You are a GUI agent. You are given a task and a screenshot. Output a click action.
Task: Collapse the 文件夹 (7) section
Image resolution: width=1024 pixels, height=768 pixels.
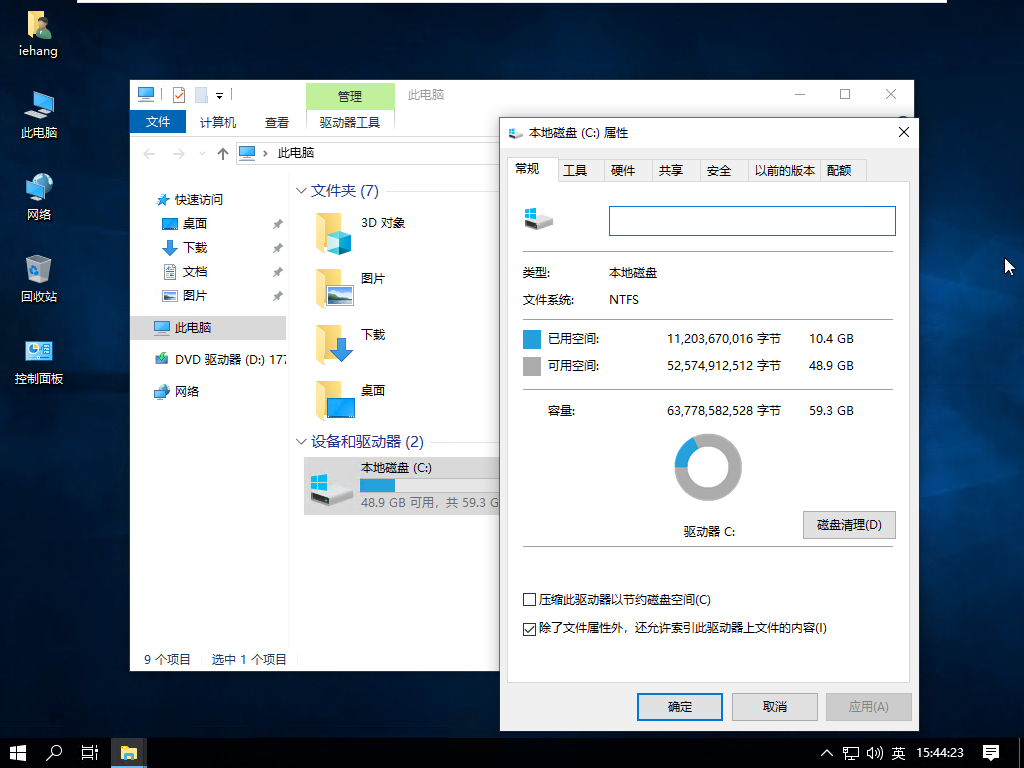coord(301,190)
